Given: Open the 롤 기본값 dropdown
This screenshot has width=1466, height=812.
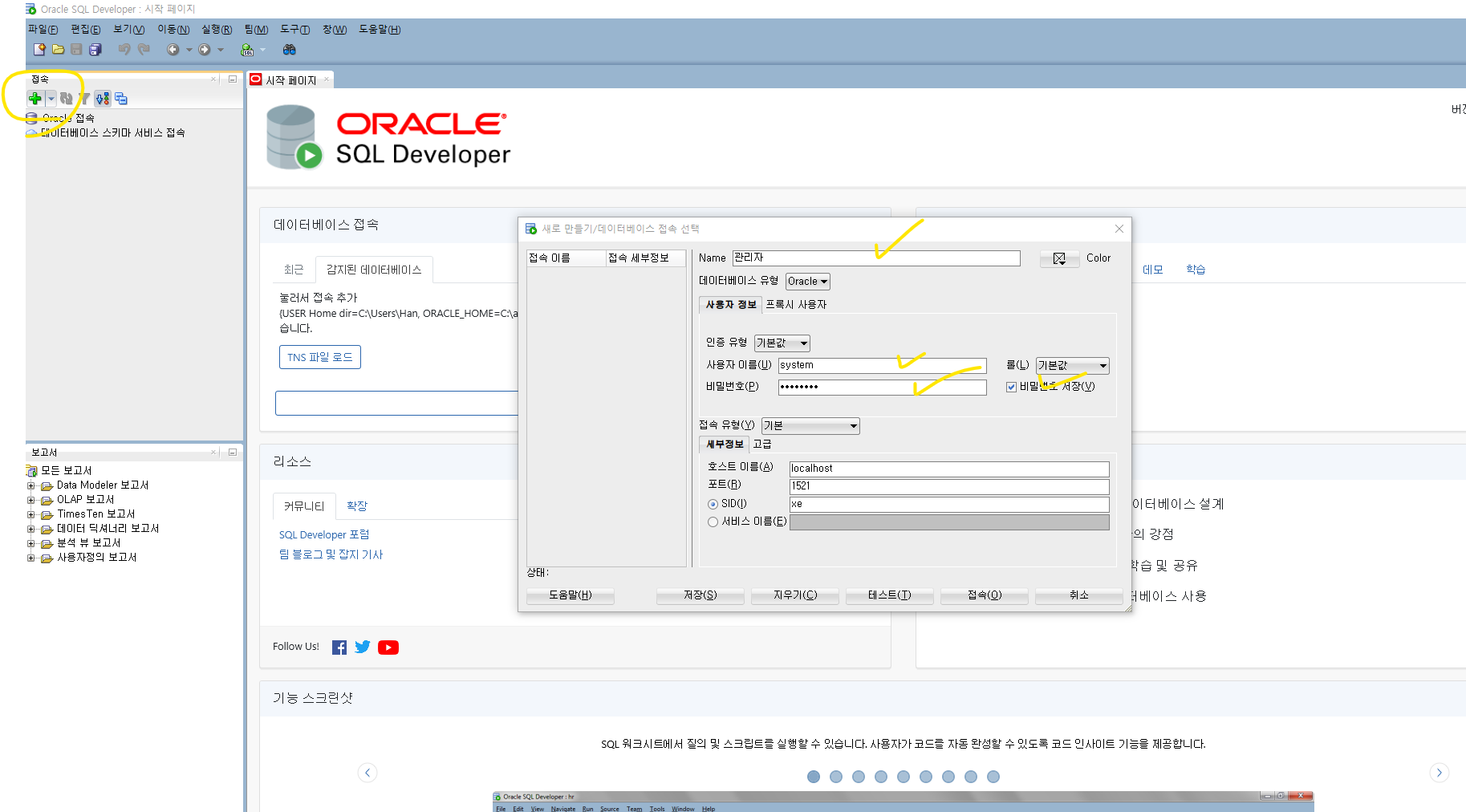Looking at the screenshot, I should coord(1073,366).
